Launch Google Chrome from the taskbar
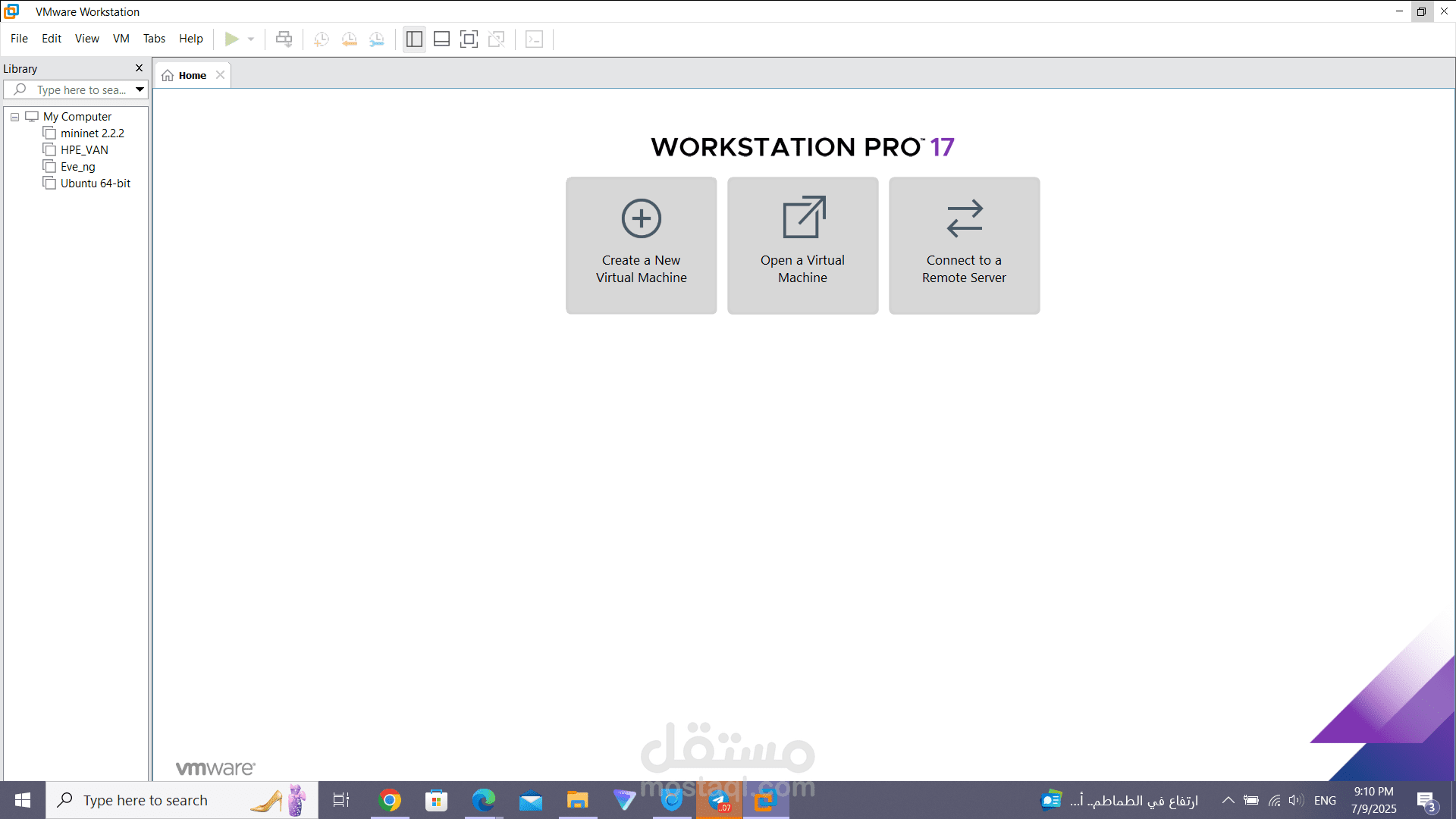Viewport: 1456px width, 819px height. (x=390, y=800)
